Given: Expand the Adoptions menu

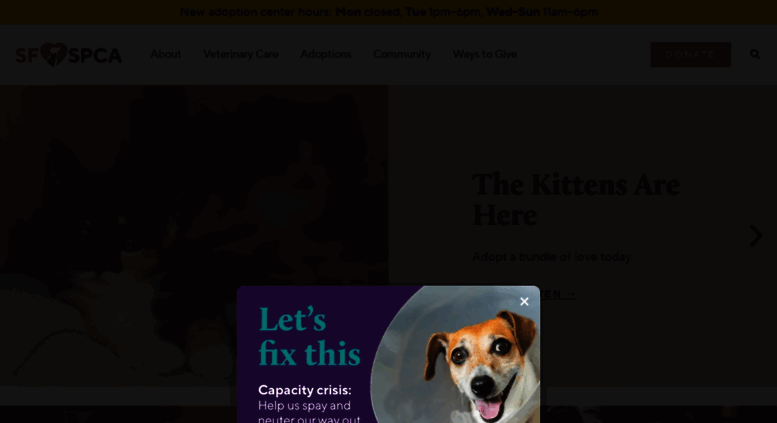Looking at the screenshot, I should [326, 54].
